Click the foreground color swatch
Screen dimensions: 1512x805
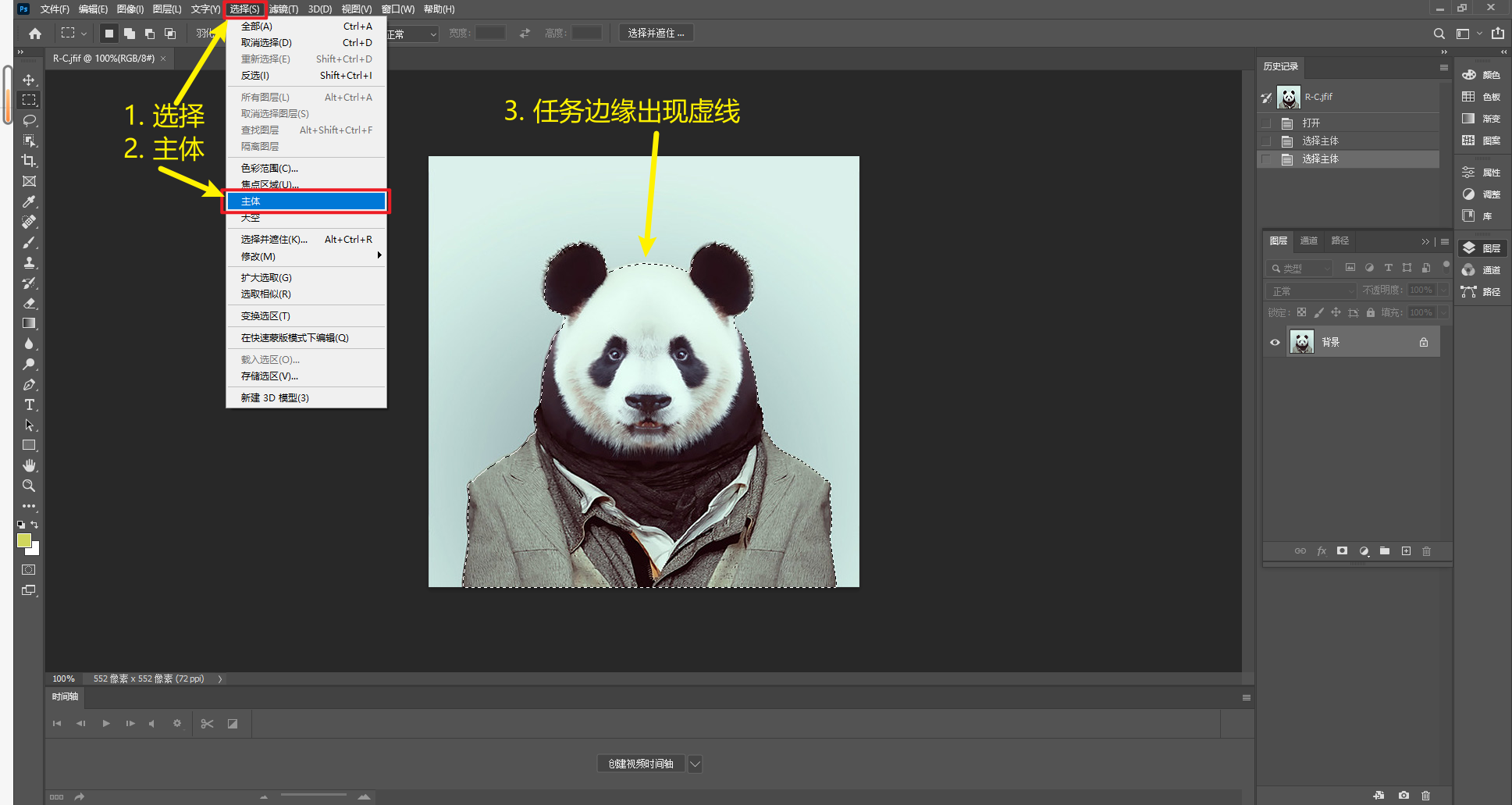tap(24, 540)
